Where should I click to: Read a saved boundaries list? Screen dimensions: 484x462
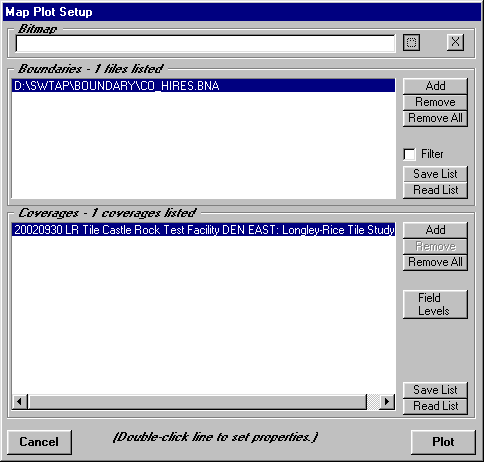tap(435, 190)
